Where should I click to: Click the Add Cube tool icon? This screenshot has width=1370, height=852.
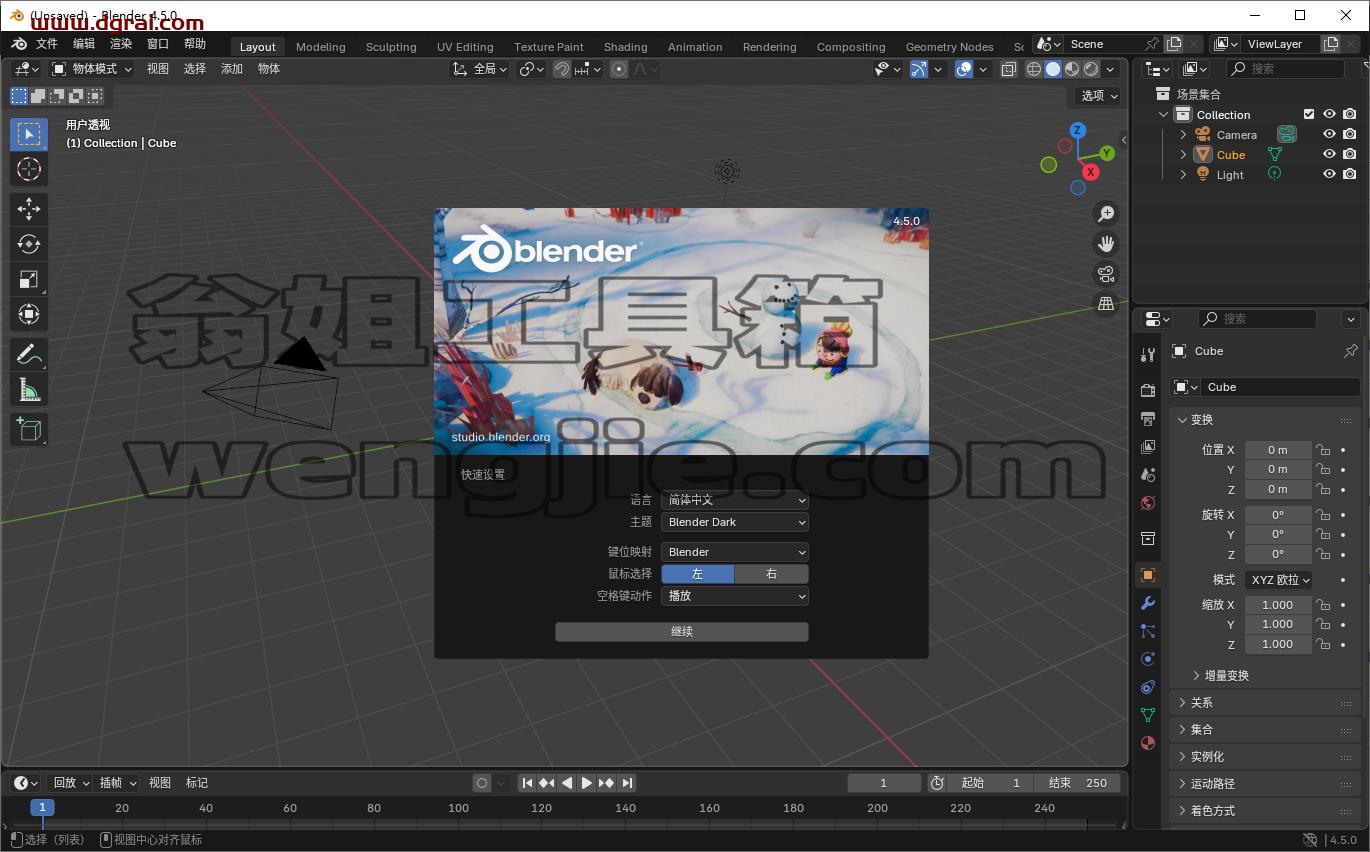[29, 429]
